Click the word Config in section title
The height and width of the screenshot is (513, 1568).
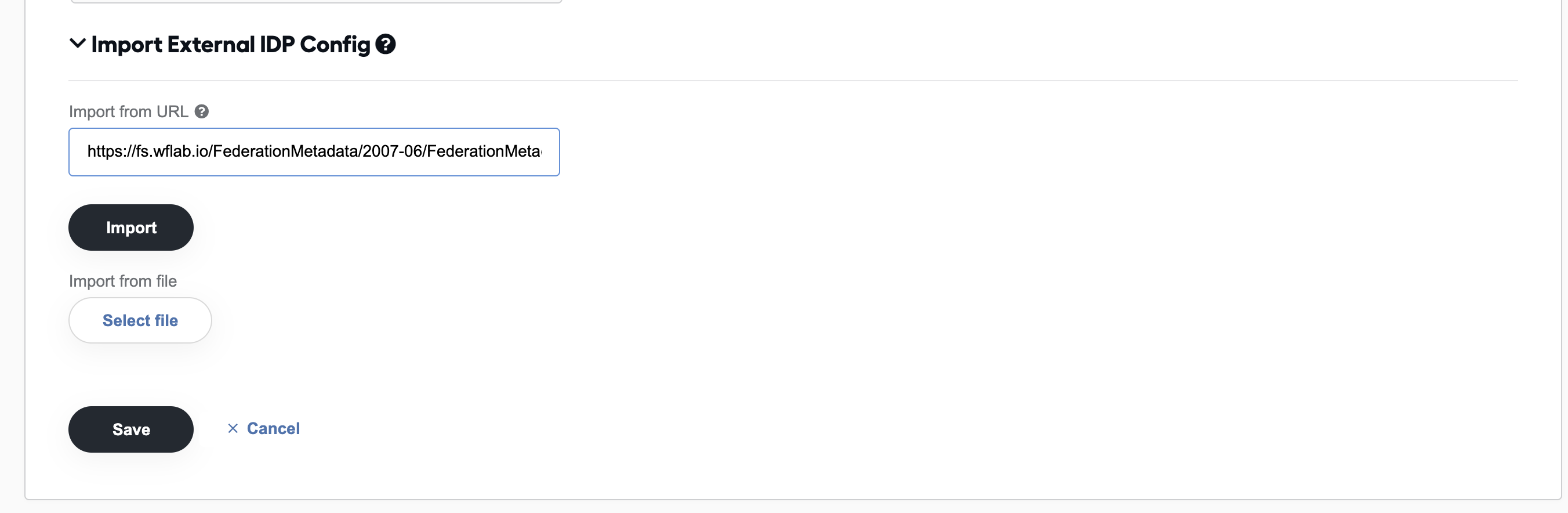pos(335,45)
